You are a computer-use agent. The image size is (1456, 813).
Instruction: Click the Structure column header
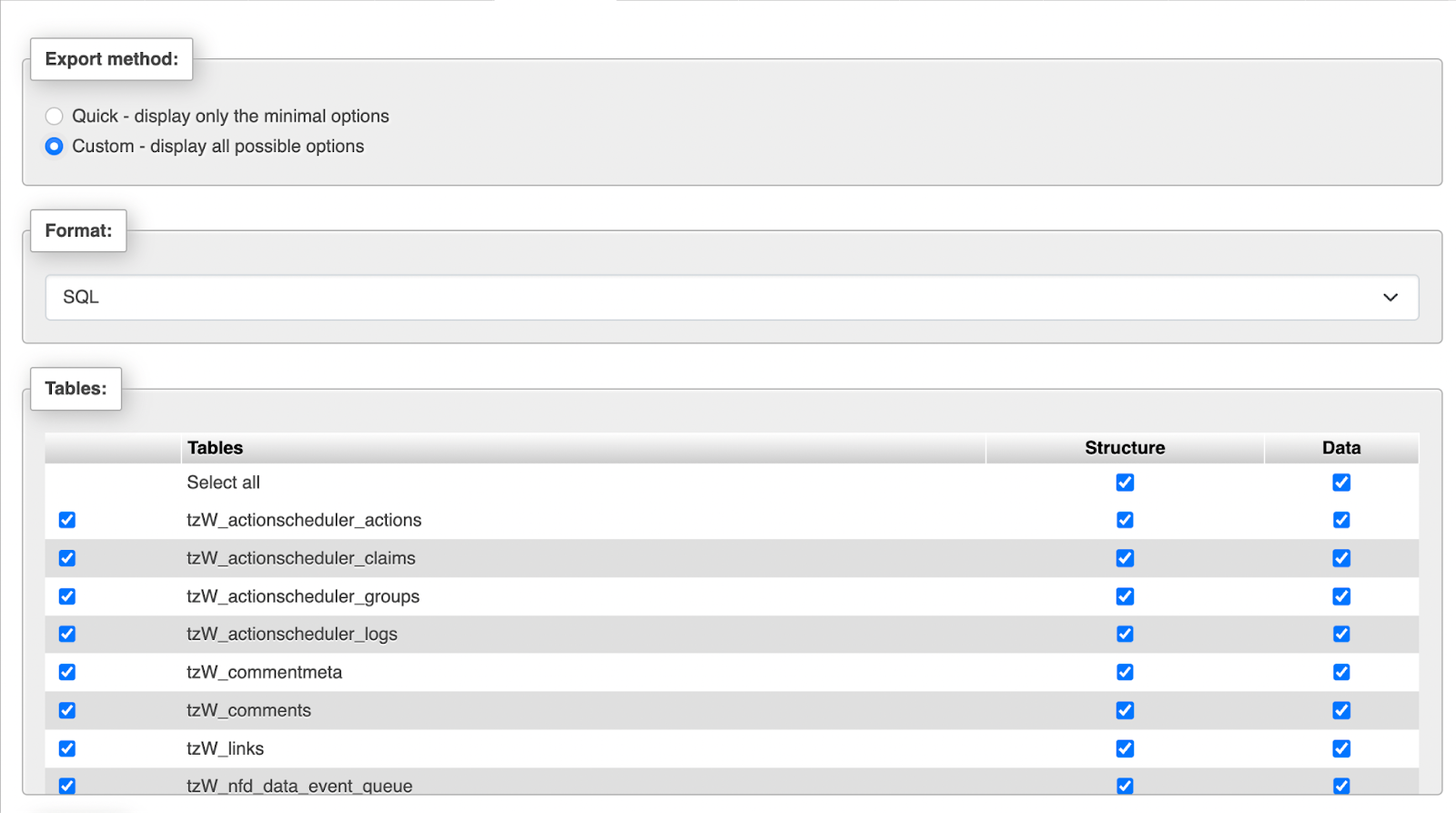(1125, 448)
